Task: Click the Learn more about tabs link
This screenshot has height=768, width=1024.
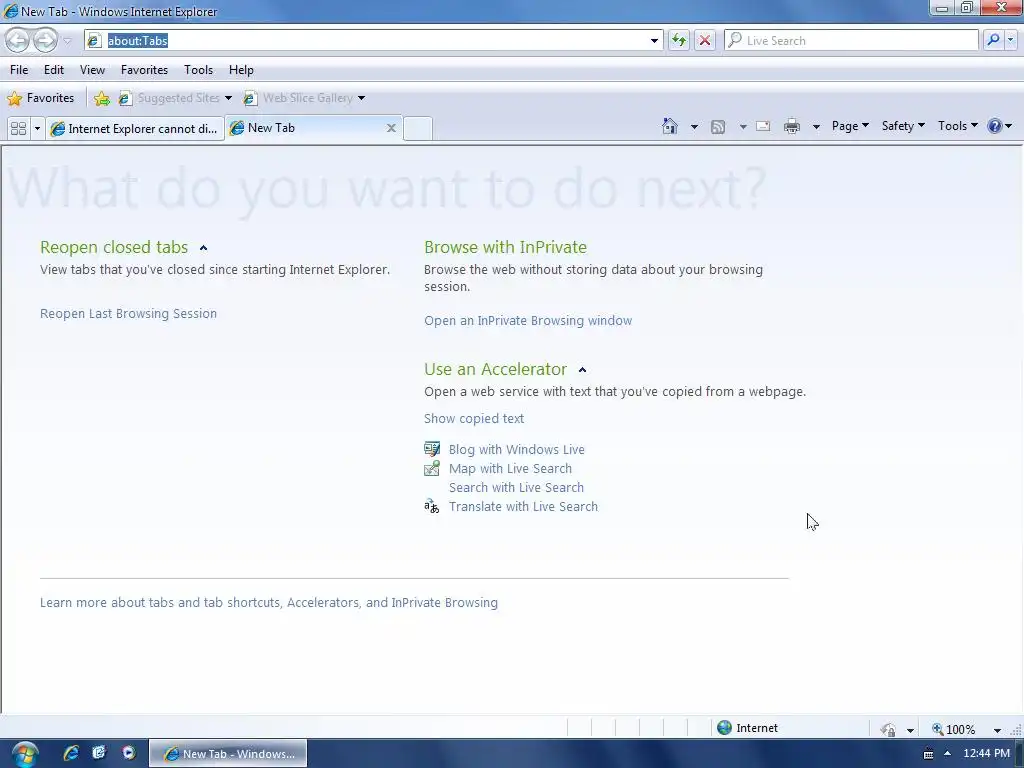Action: 268,602
